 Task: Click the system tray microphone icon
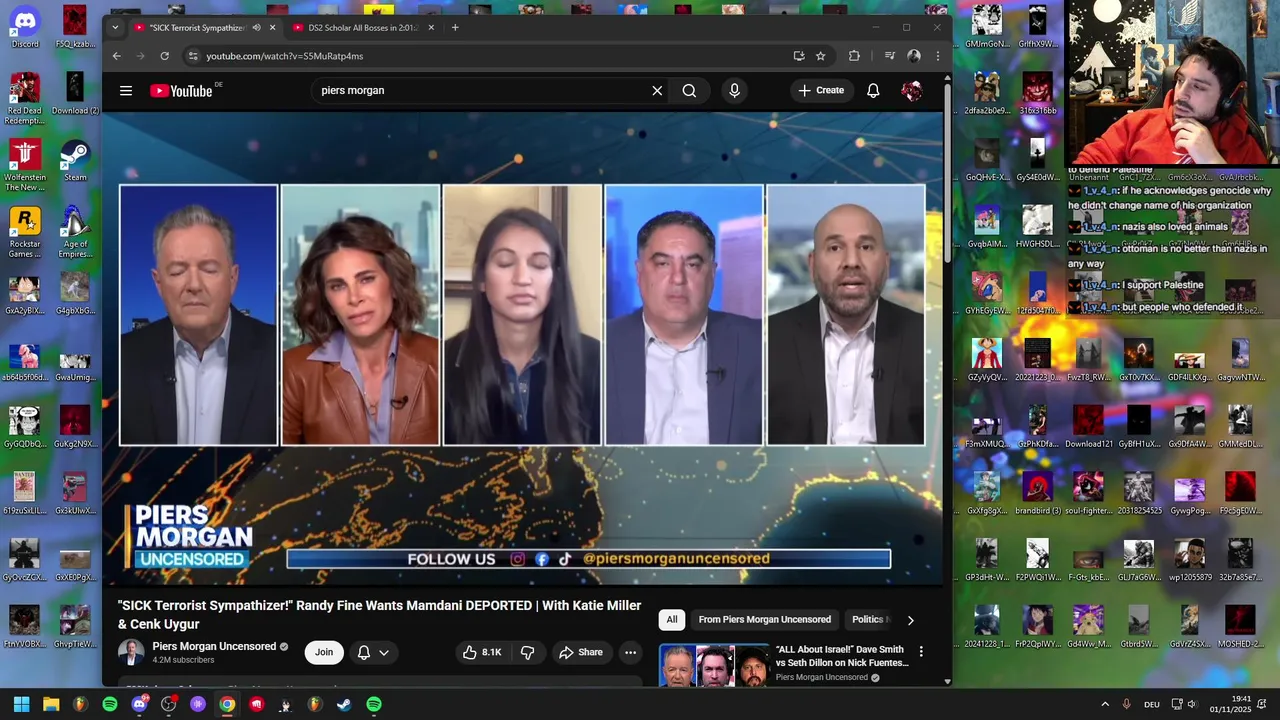point(1127,704)
